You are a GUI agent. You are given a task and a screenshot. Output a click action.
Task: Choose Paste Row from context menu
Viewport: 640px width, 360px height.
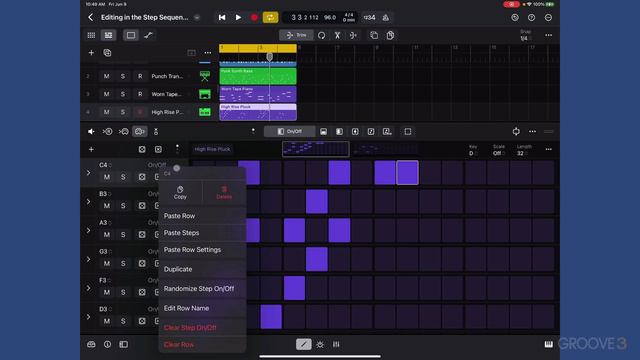(x=202, y=216)
